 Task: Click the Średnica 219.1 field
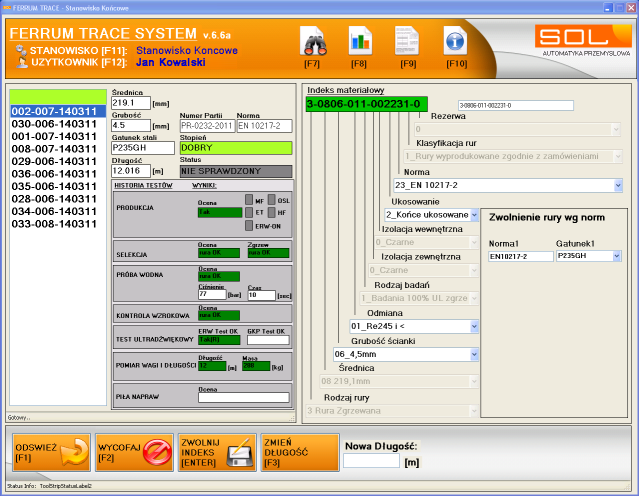point(131,103)
